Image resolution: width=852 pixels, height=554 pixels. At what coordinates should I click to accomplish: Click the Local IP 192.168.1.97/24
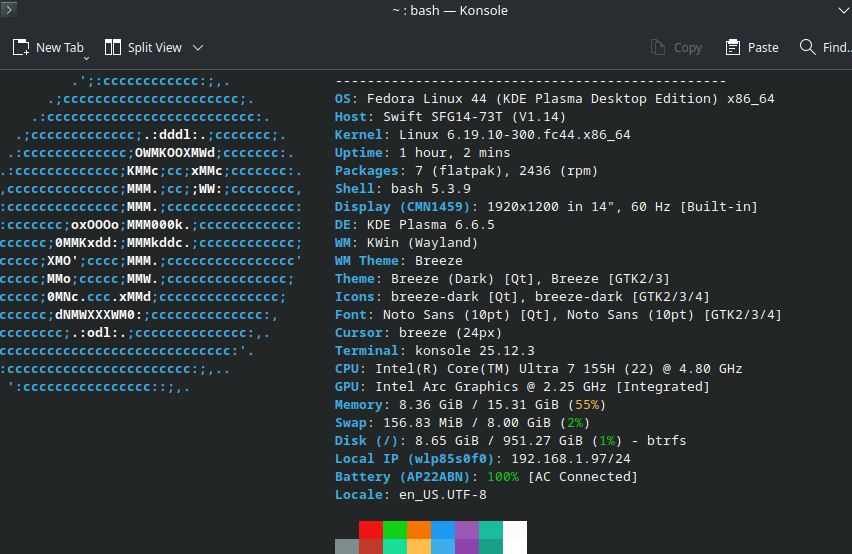pyautogui.click(x=571, y=458)
